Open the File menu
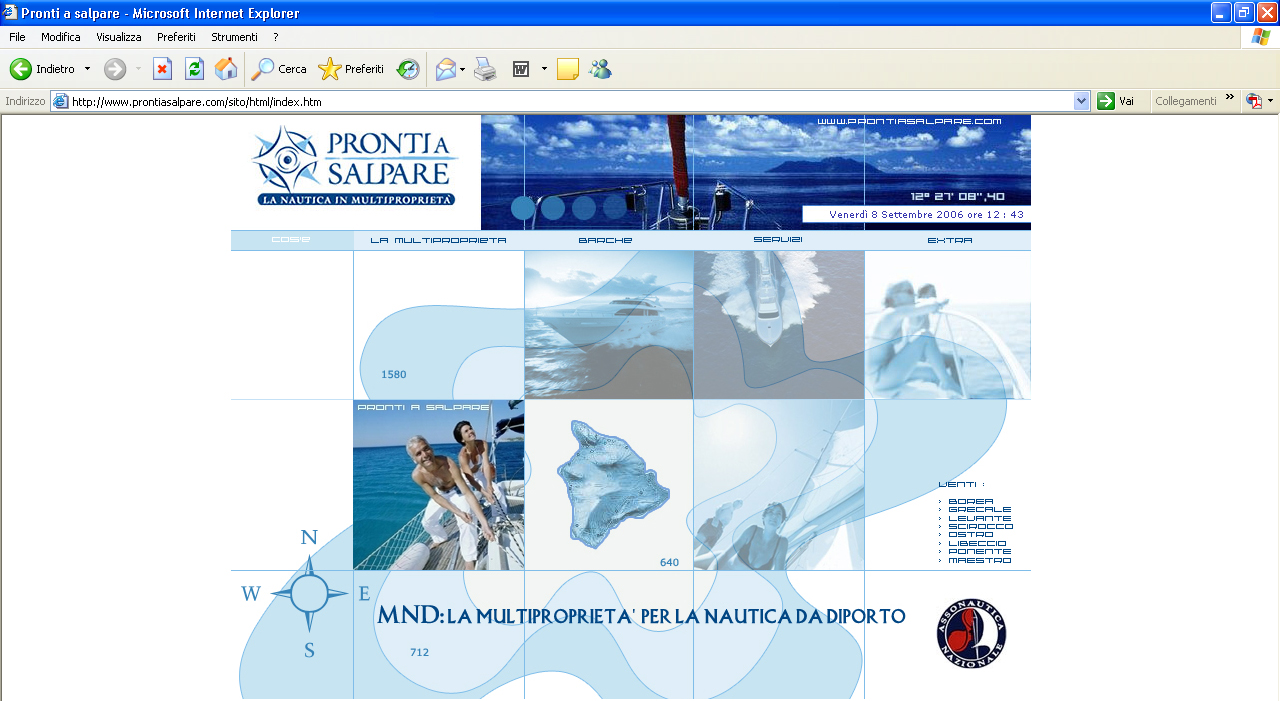This screenshot has height=701, width=1280. pyautogui.click(x=17, y=37)
